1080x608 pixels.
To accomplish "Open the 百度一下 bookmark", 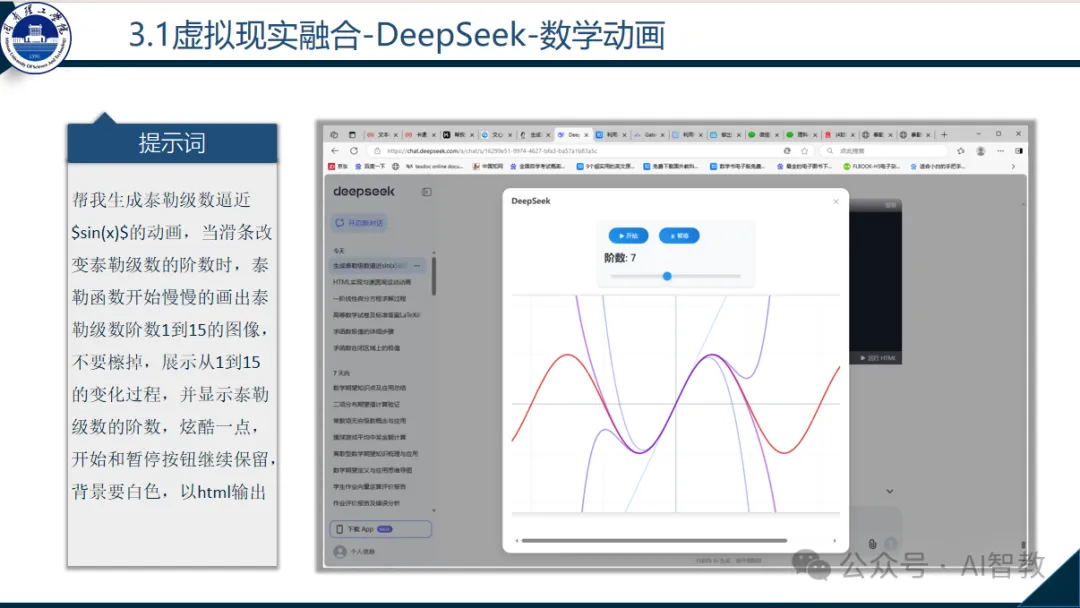I will coord(371,167).
